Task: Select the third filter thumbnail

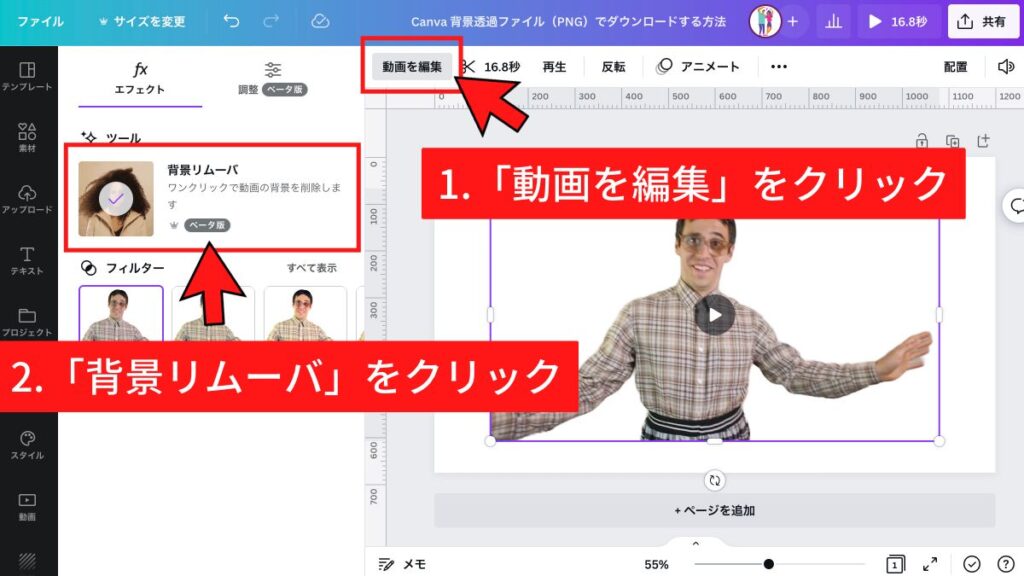Action: coord(305,313)
